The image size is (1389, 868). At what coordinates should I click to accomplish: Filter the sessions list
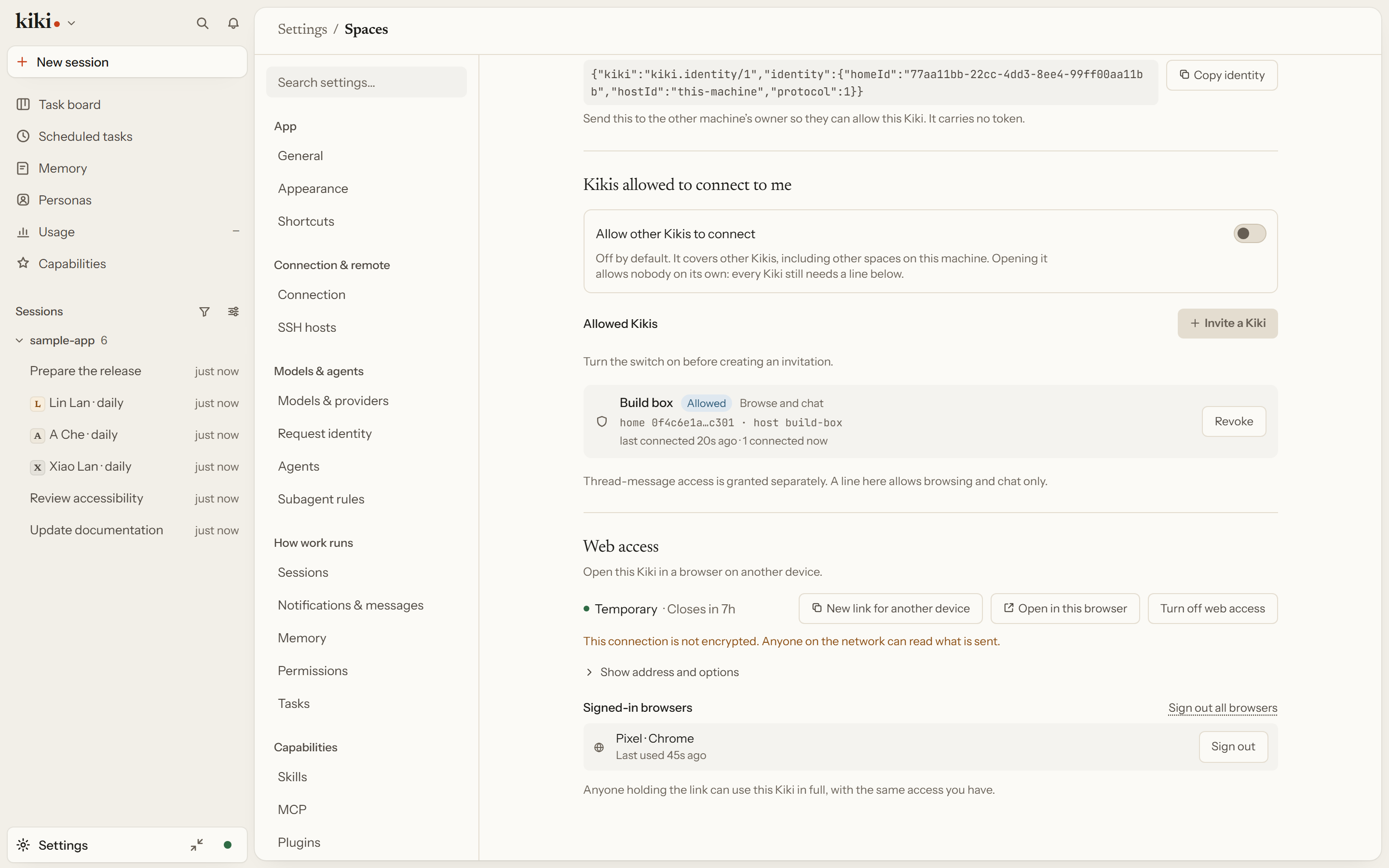click(x=204, y=312)
